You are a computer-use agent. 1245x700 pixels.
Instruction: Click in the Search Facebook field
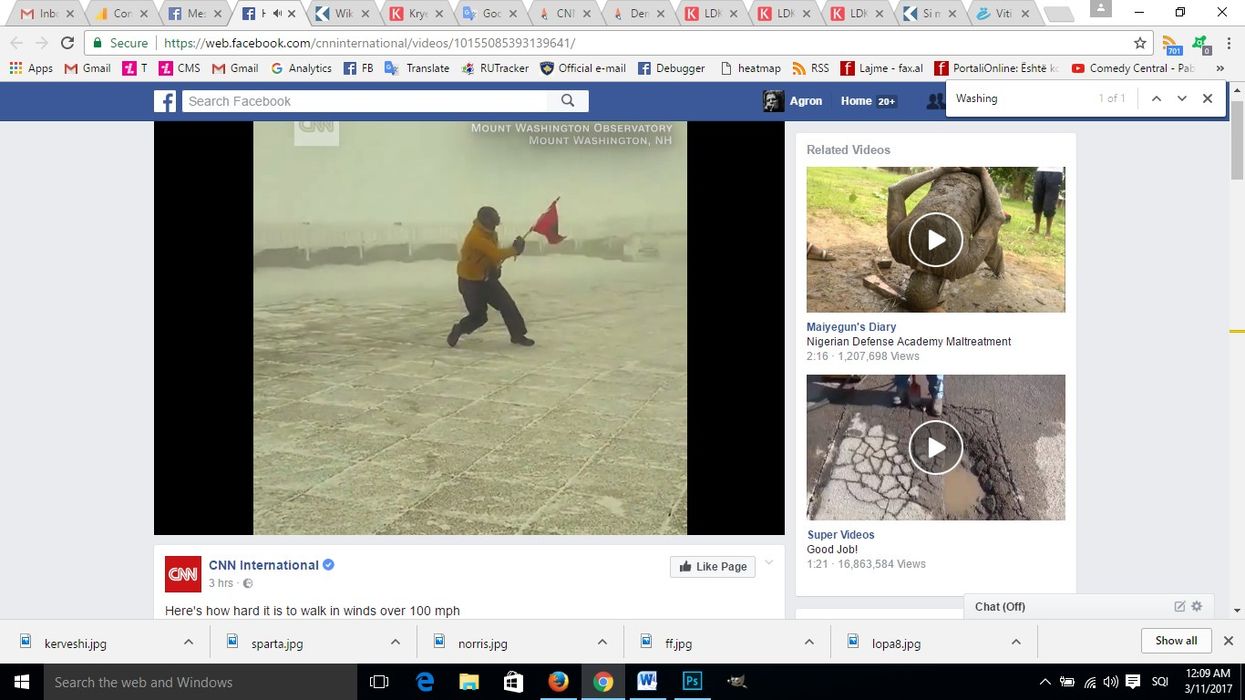pyautogui.click(x=365, y=101)
